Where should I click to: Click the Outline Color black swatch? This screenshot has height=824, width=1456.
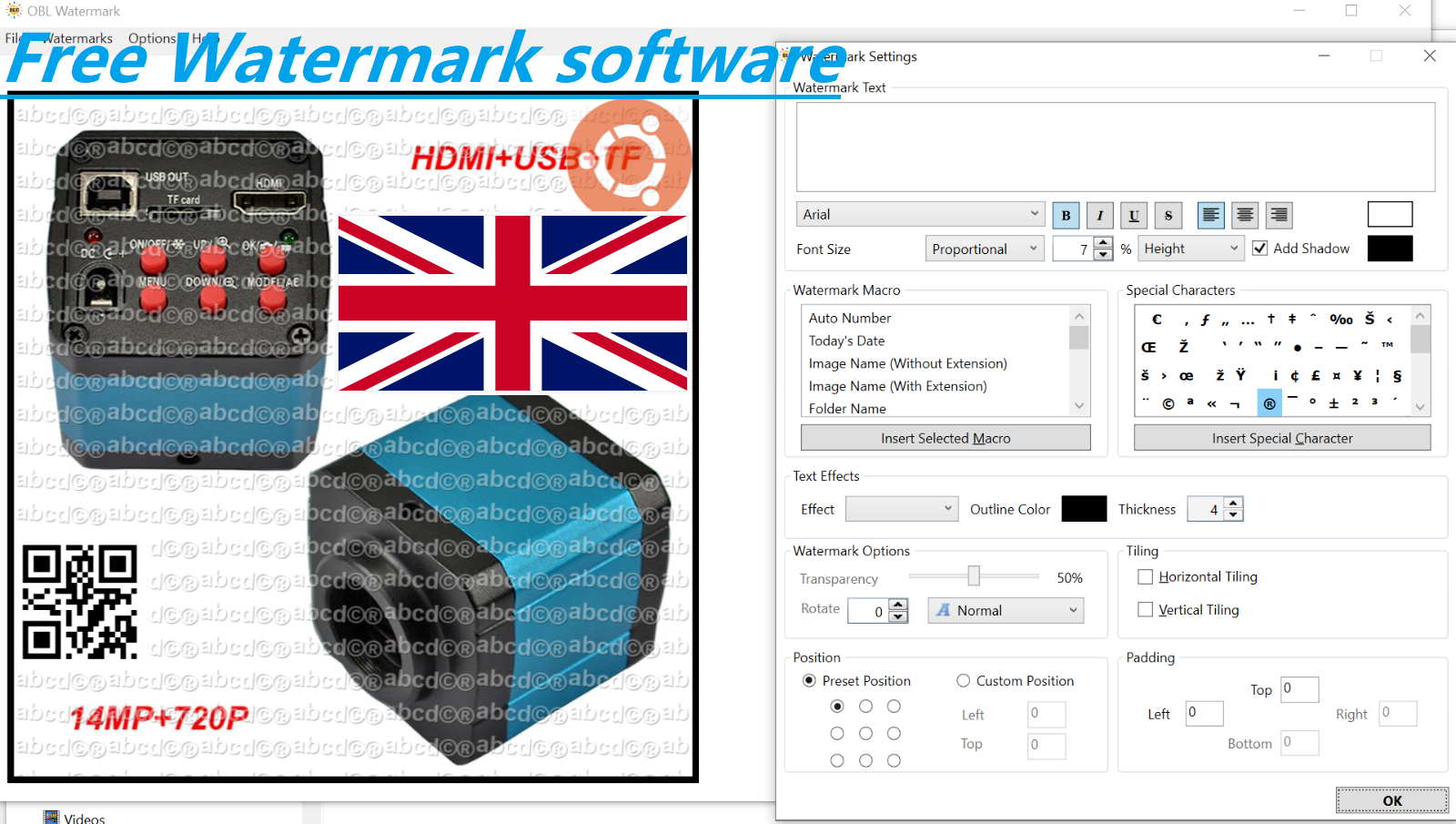[1084, 509]
